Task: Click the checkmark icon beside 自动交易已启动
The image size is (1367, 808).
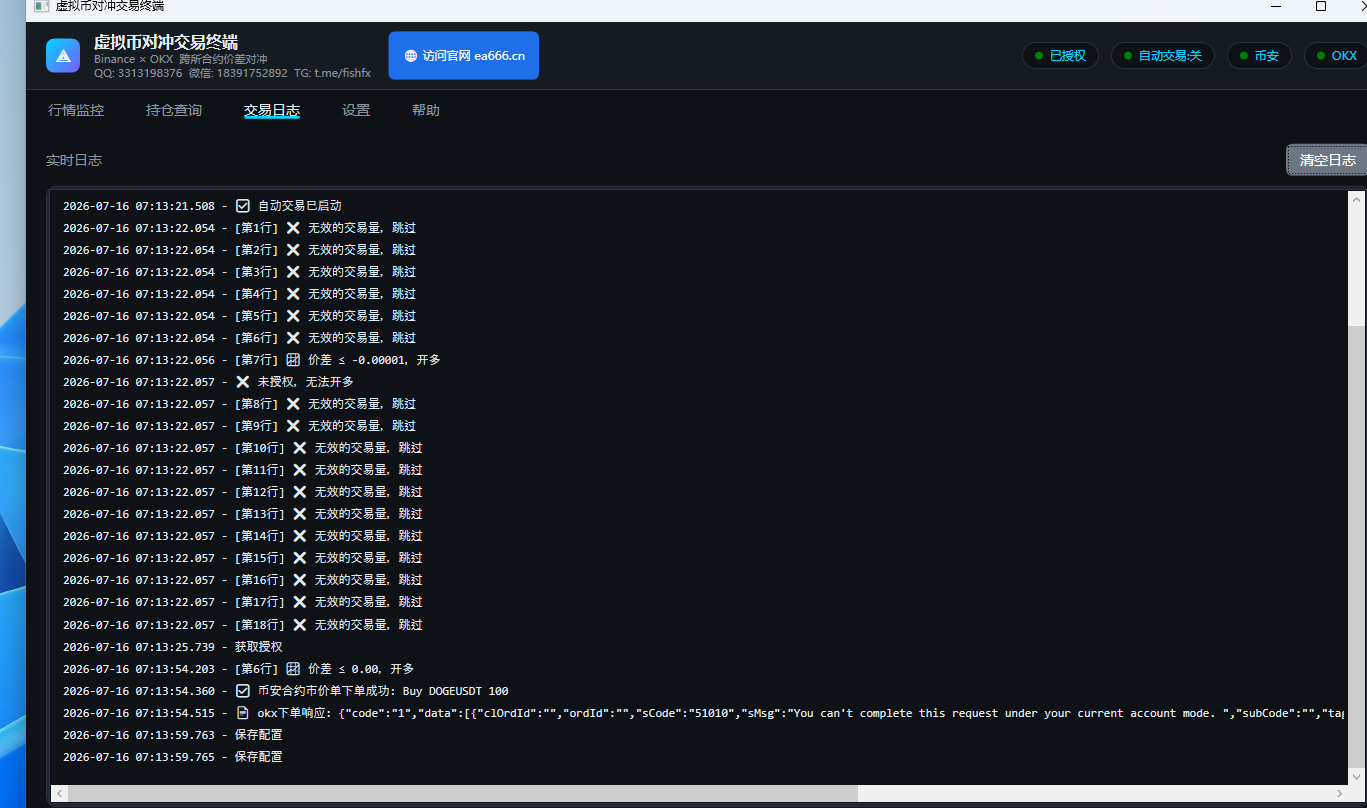Action: (x=243, y=206)
